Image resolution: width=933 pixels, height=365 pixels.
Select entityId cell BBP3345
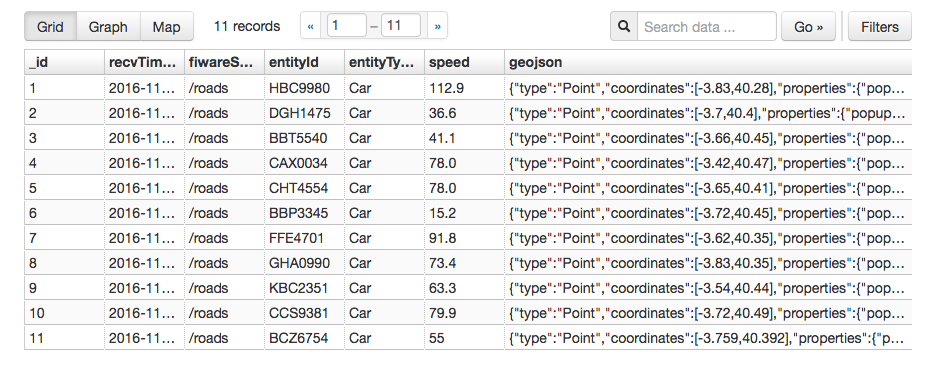click(x=304, y=213)
